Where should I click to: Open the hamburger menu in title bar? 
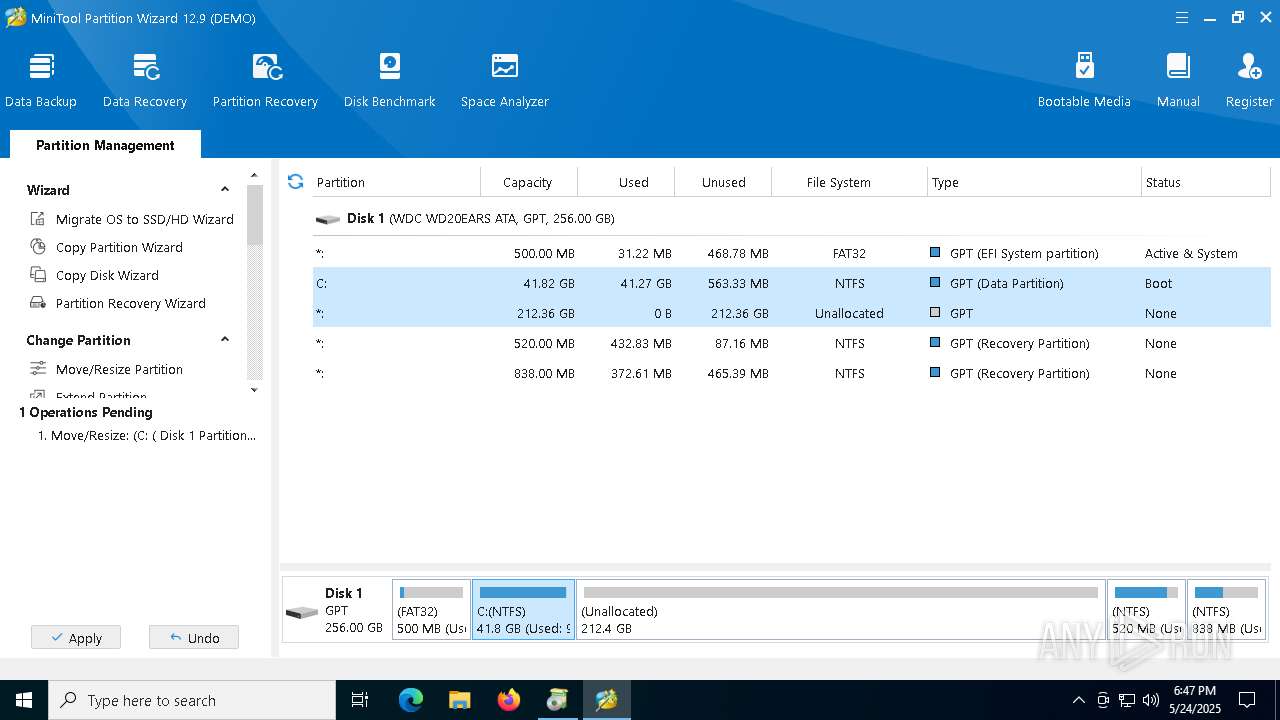1182,18
